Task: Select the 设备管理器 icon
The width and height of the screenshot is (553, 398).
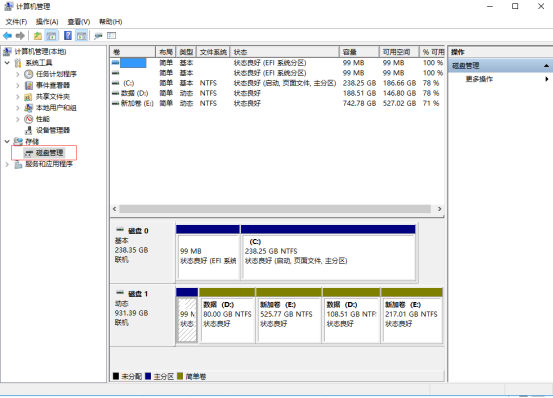Action: pyautogui.click(x=29, y=130)
